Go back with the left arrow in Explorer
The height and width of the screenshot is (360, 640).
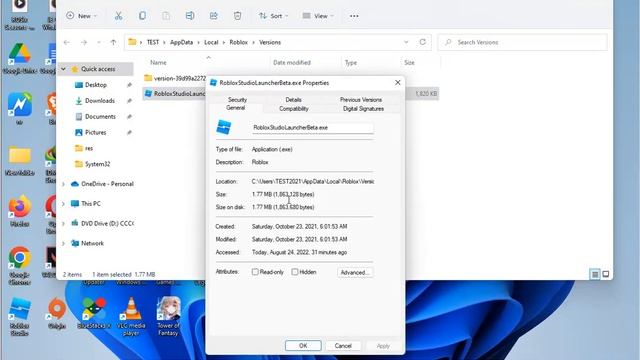tap(67, 42)
